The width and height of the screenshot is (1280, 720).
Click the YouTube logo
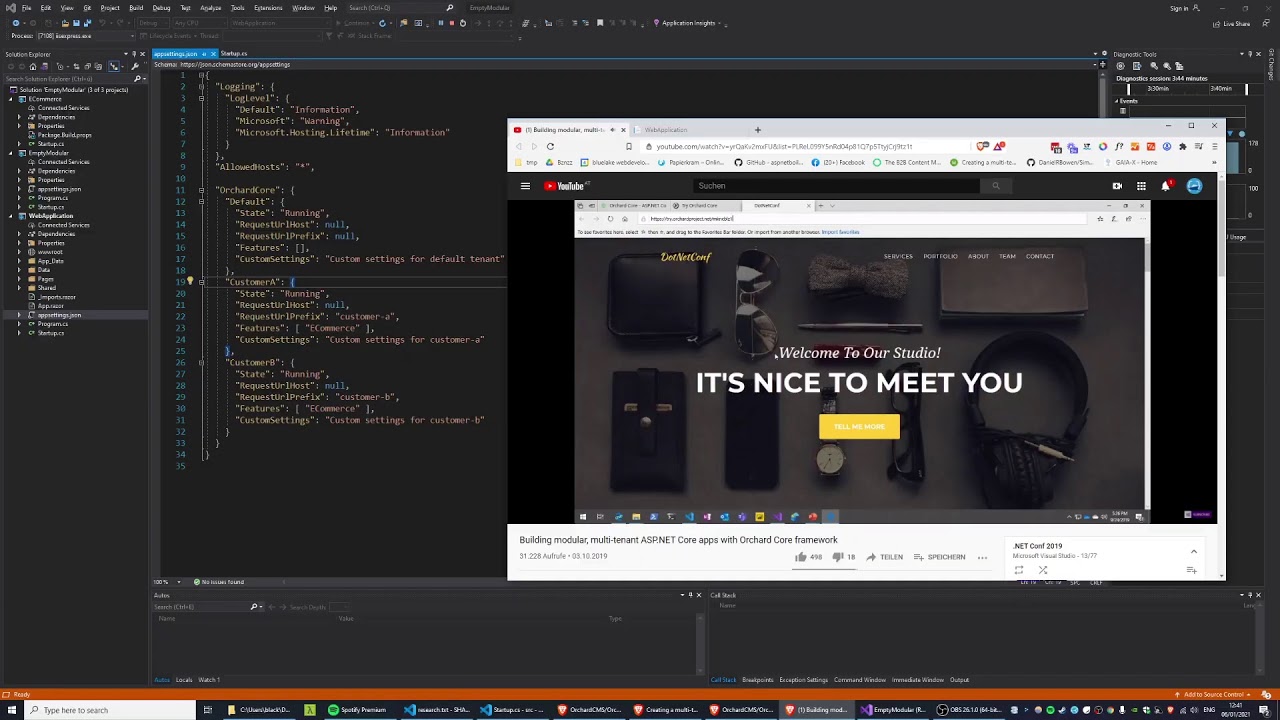[x=565, y=186]
